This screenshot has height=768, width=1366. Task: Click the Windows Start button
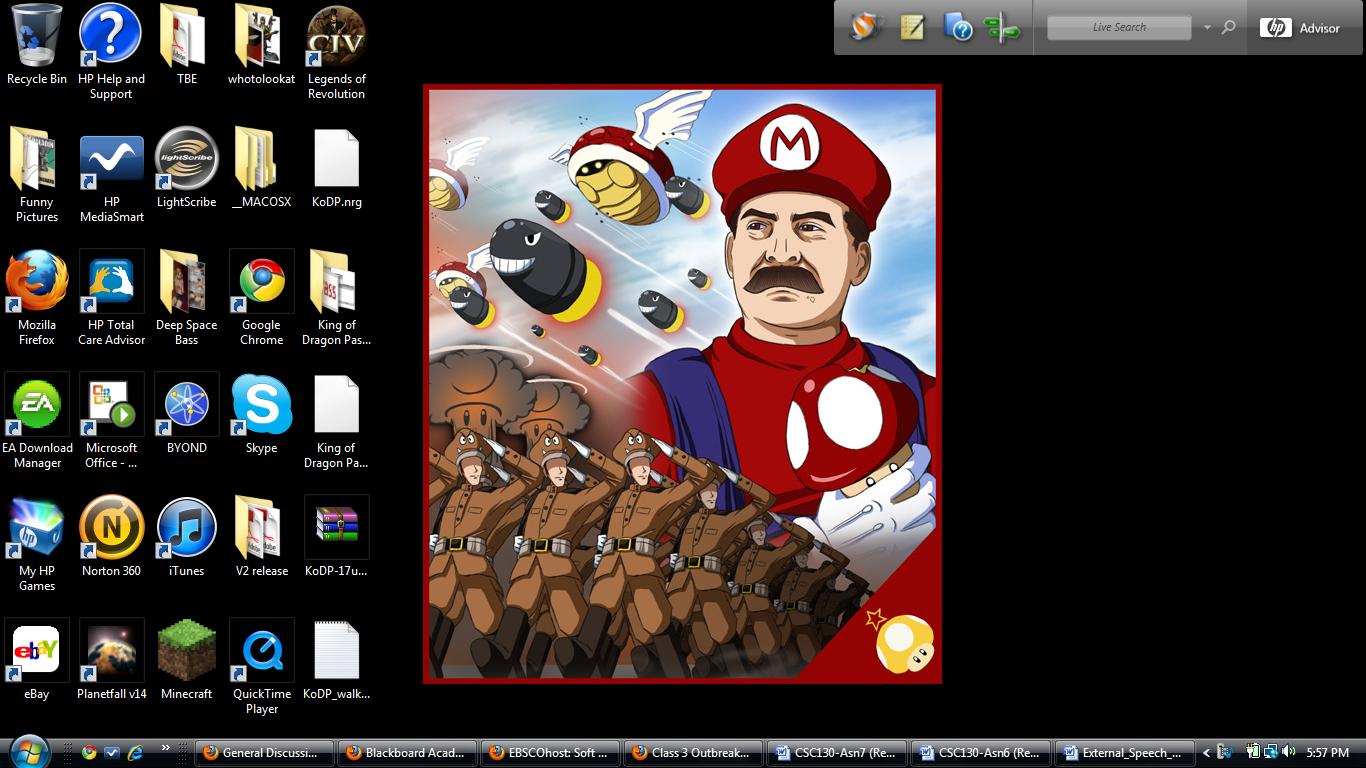coord(27,751)
